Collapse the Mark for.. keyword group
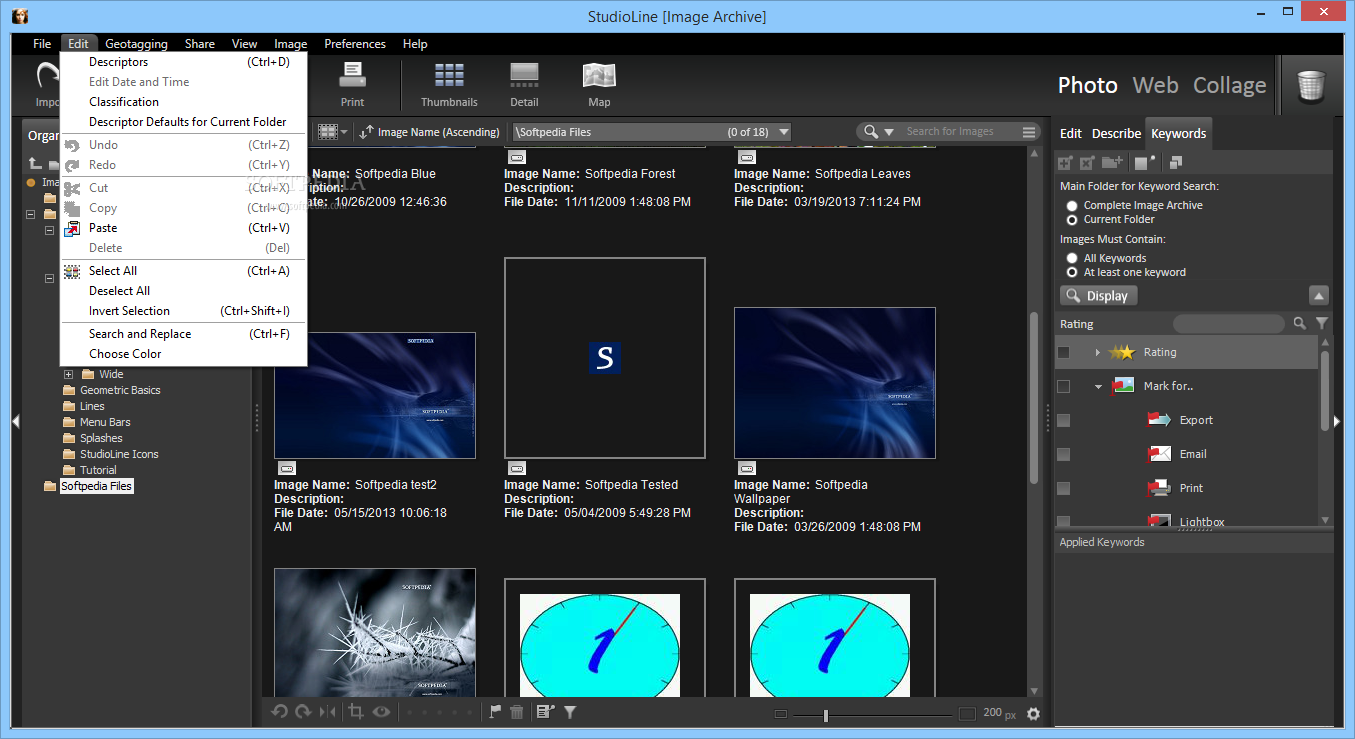This screenshot has width=1355, height=739. click(x=1098, y=386)
